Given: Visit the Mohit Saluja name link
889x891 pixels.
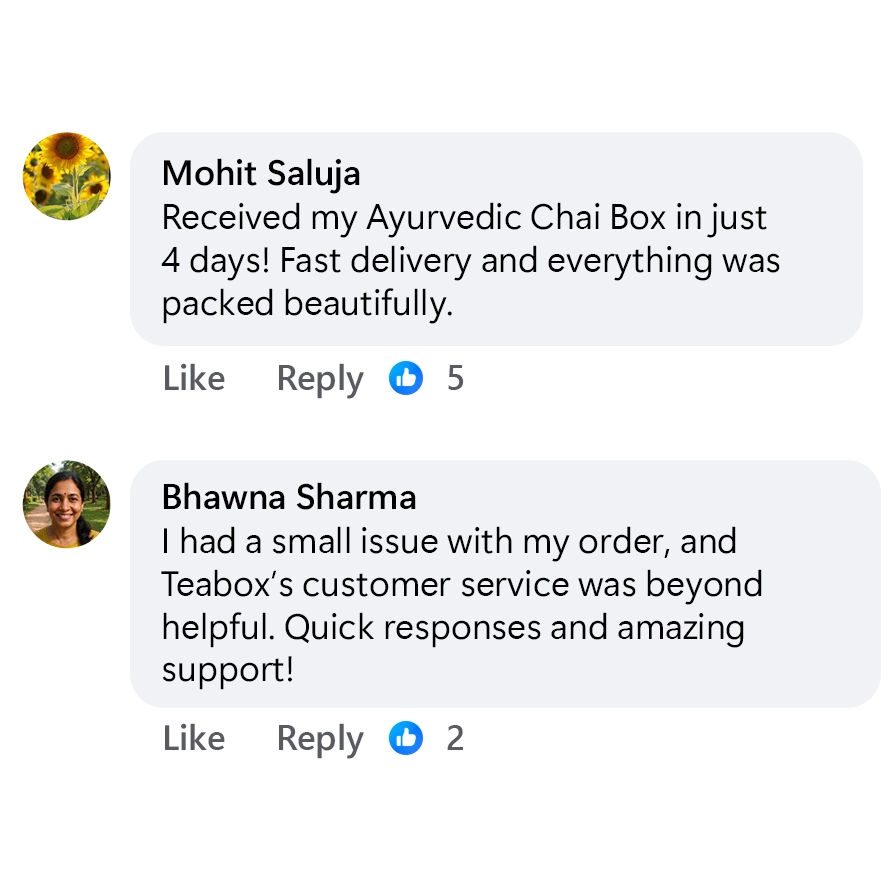Looking at the screenshot, I should (x=261, y=173).
